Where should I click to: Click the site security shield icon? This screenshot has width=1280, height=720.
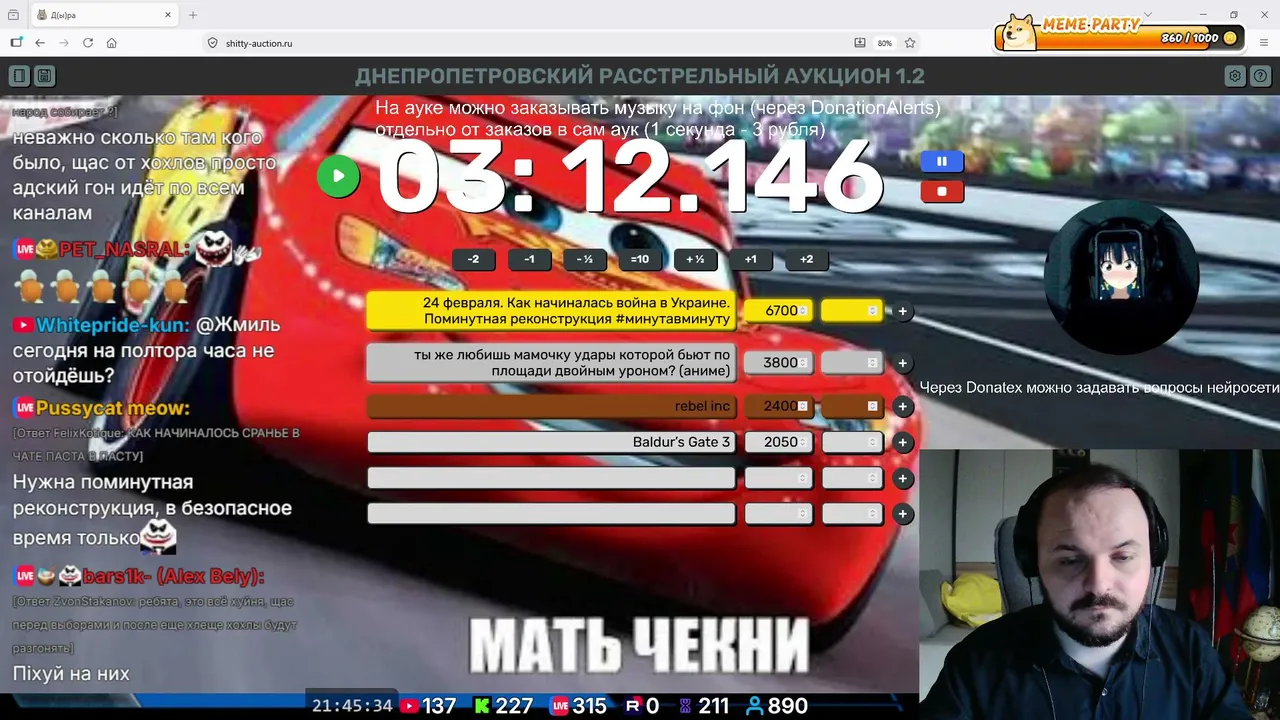tap(212, 43)
